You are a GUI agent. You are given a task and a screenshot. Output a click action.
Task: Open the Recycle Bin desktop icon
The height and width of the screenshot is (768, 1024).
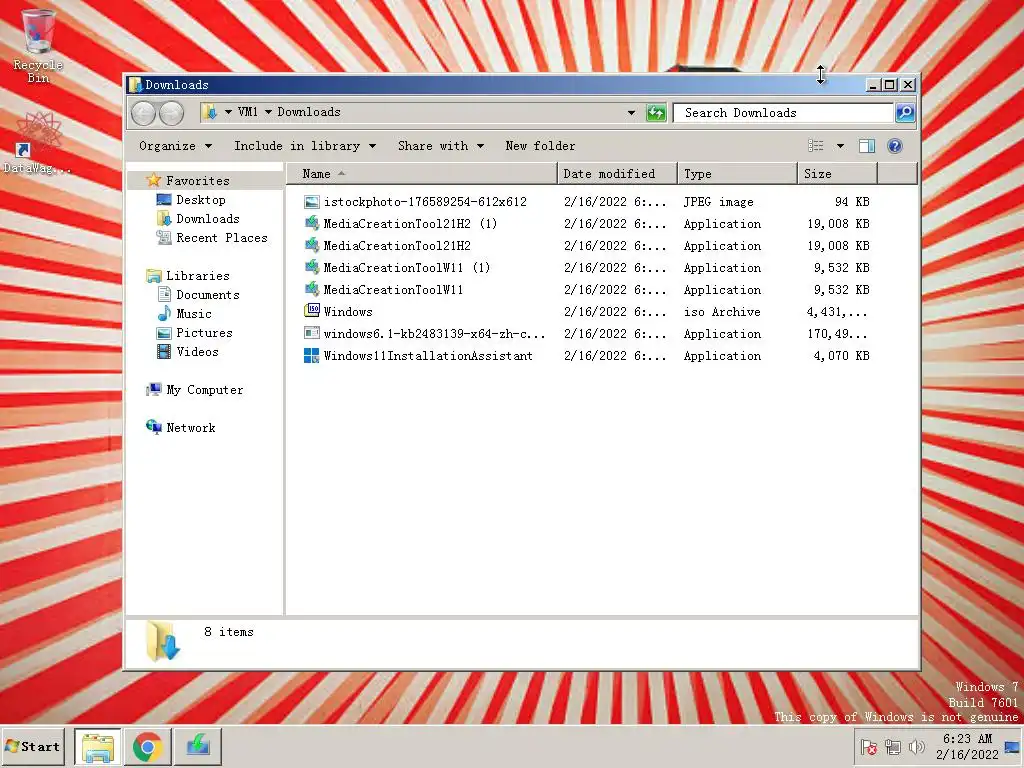[38, 46]
